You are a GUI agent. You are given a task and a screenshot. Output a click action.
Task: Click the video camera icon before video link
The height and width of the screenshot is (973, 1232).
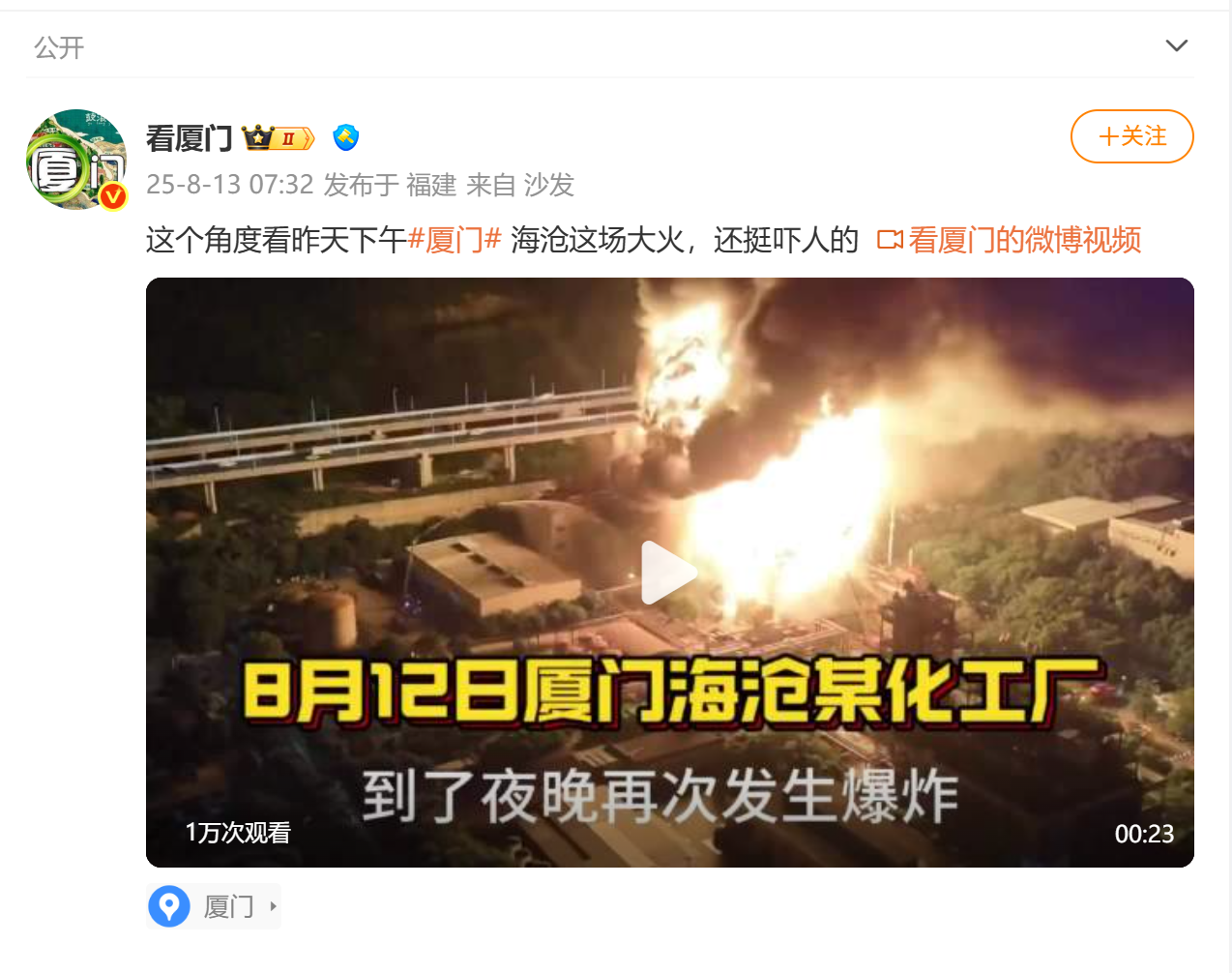click(890, 240)
